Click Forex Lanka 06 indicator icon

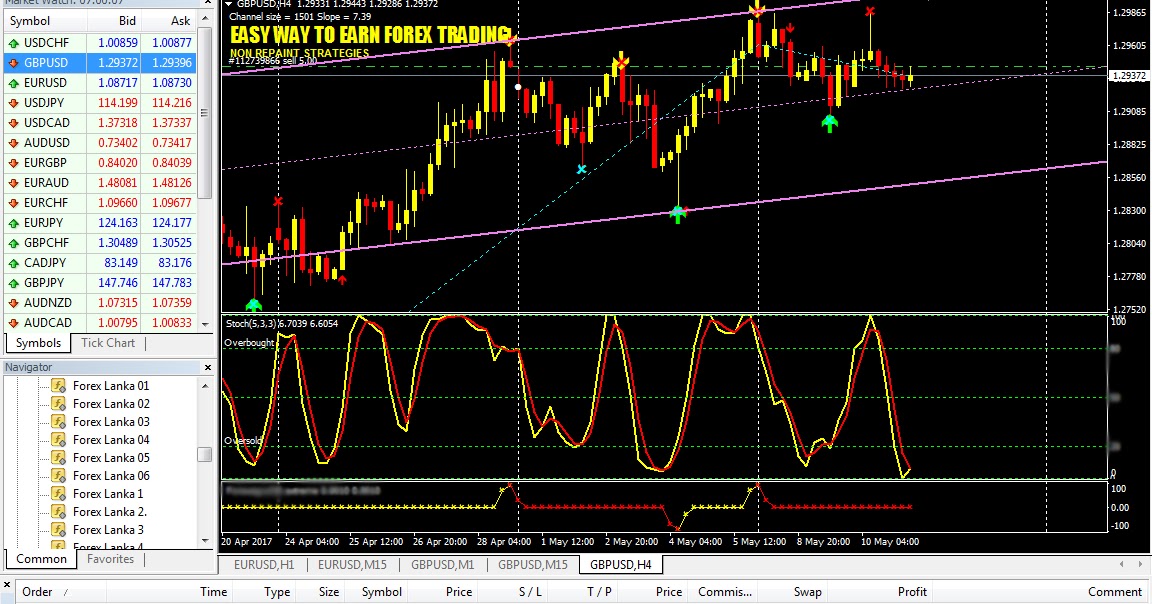tap(58, 475)
